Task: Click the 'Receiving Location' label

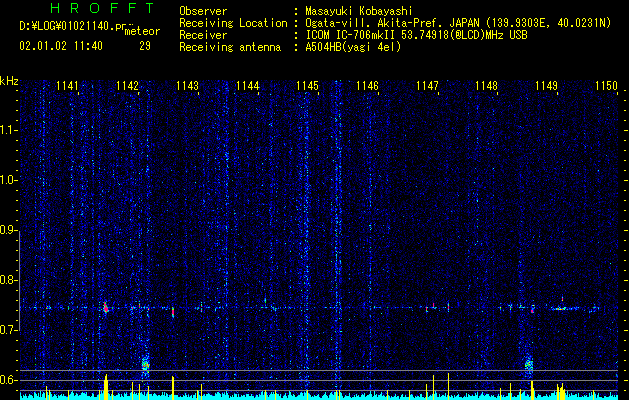Action: [233, 23]
